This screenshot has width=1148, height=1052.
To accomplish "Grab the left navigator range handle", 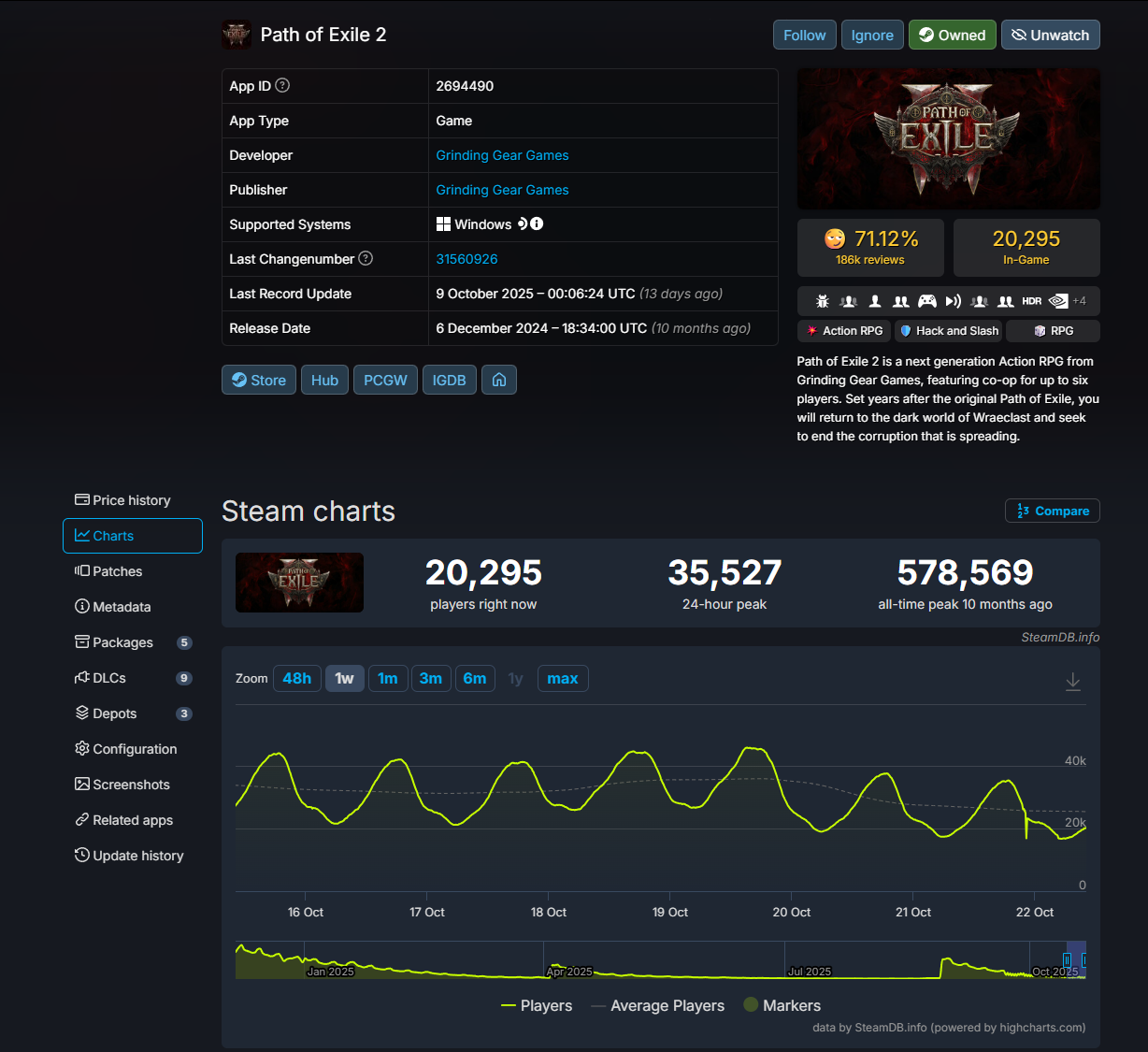I will pyautogui.click(x=1067, y=960).
